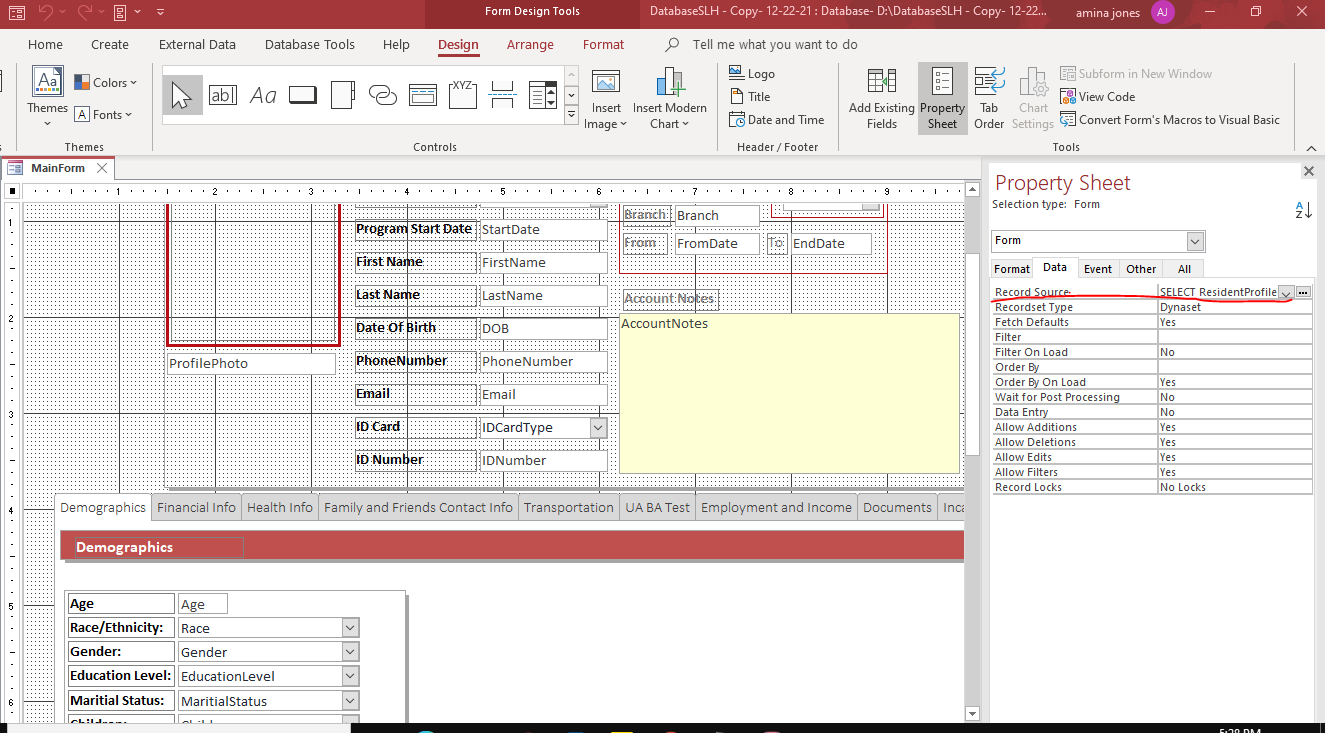Click the form selector box at ruler corner
The image size is (1325, 733).
(13, 190)
